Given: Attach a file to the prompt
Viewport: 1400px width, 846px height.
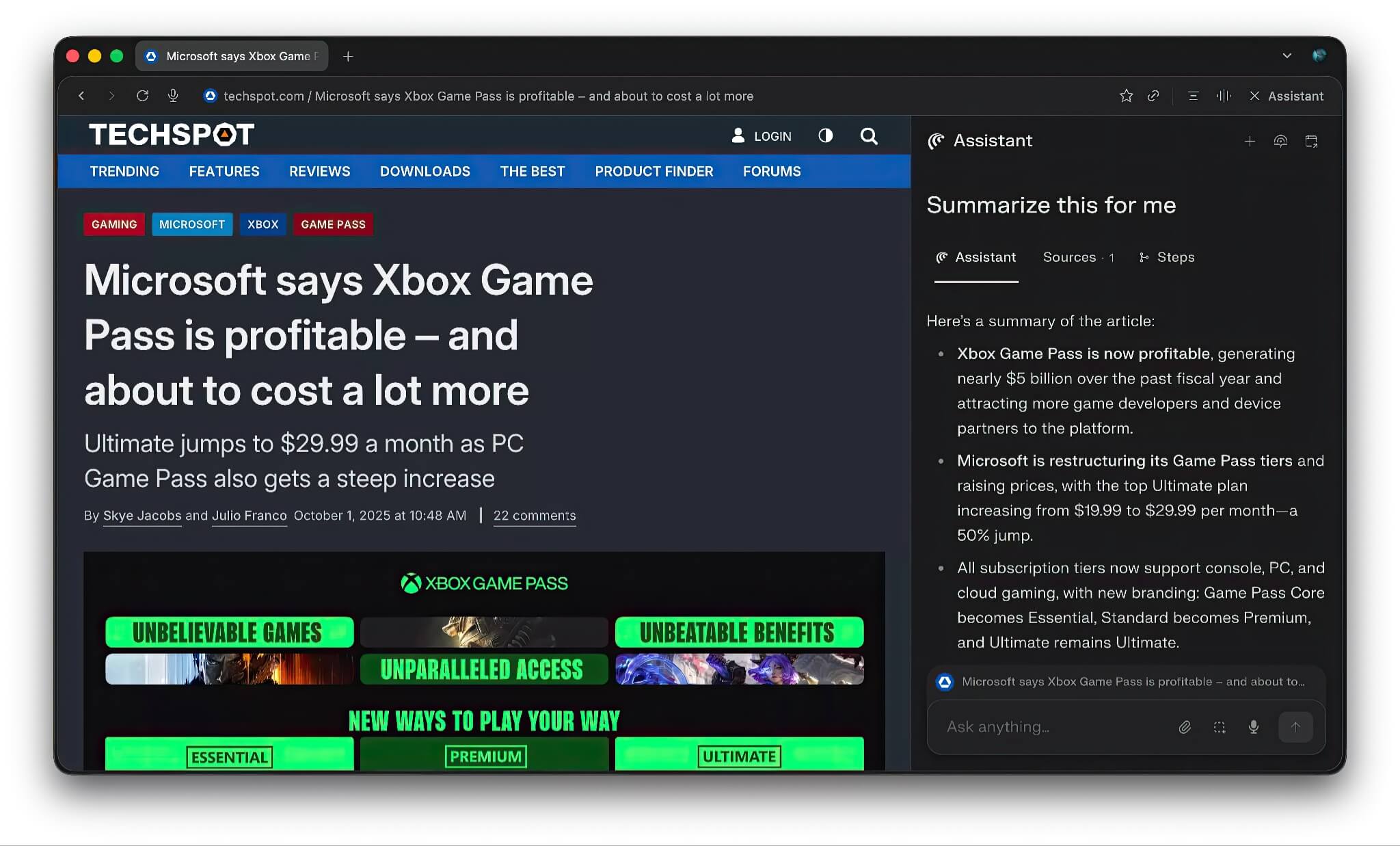Looking at the screenshot, I should [x=1185, y=727].
